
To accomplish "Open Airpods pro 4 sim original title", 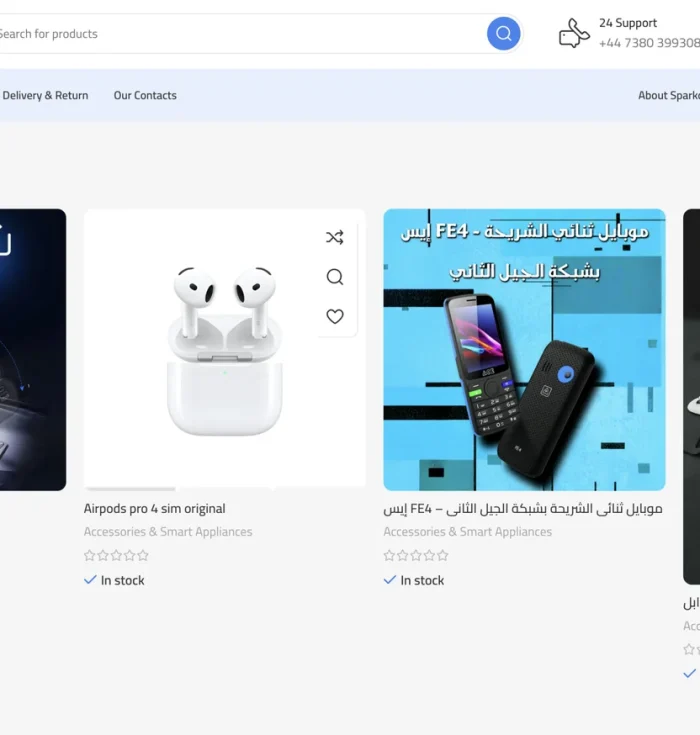I will [x=154, y=509].
